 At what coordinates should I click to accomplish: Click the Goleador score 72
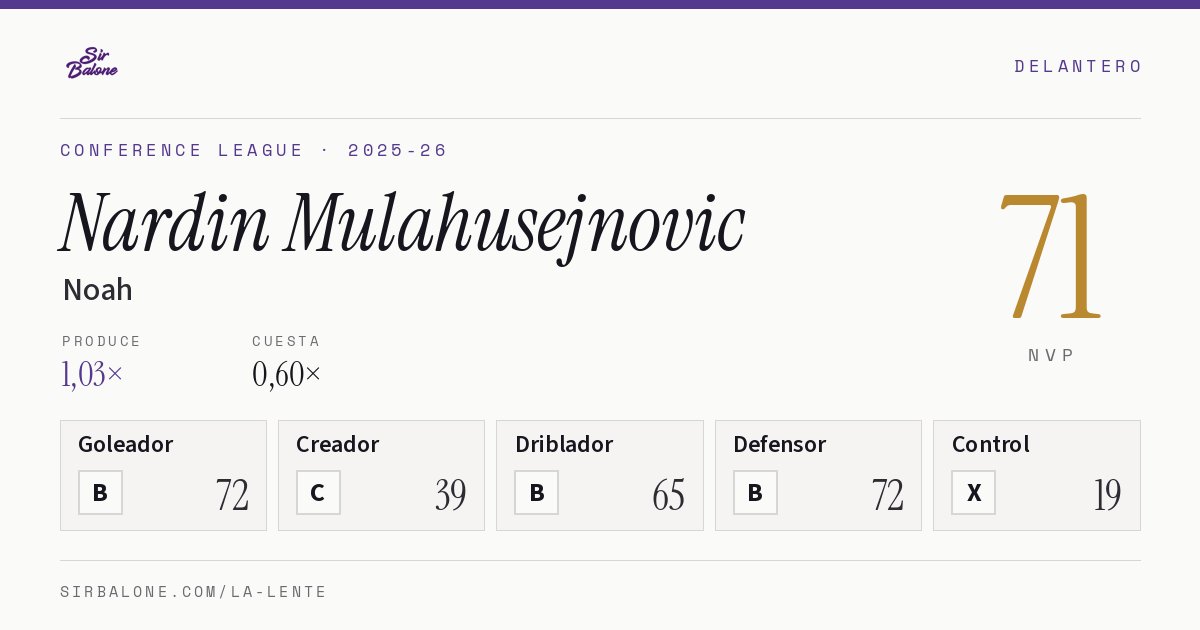[232, 495]
